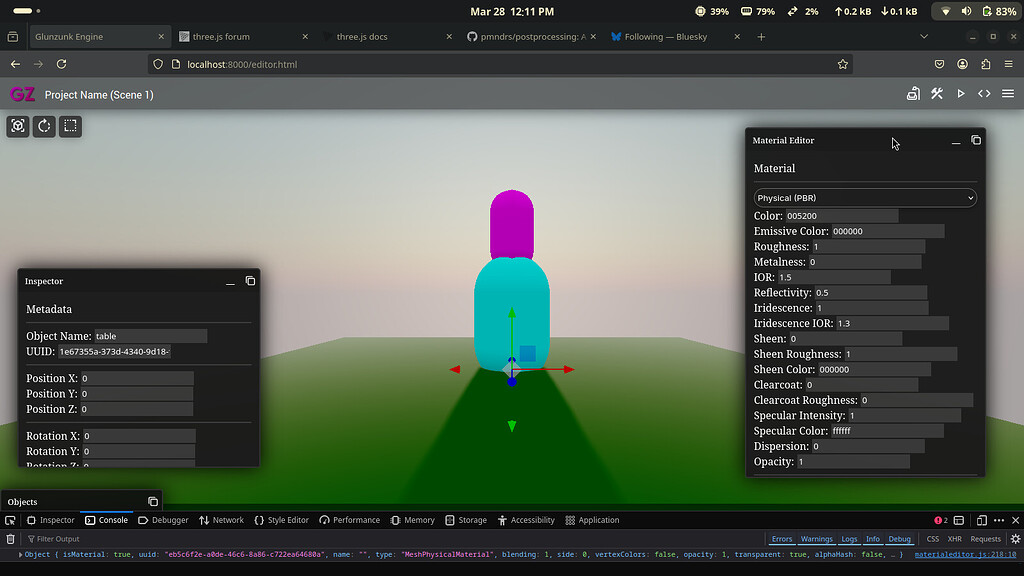1024x576 pixels.
Task: Select the rotate tool icon
Action: [42, 126]
